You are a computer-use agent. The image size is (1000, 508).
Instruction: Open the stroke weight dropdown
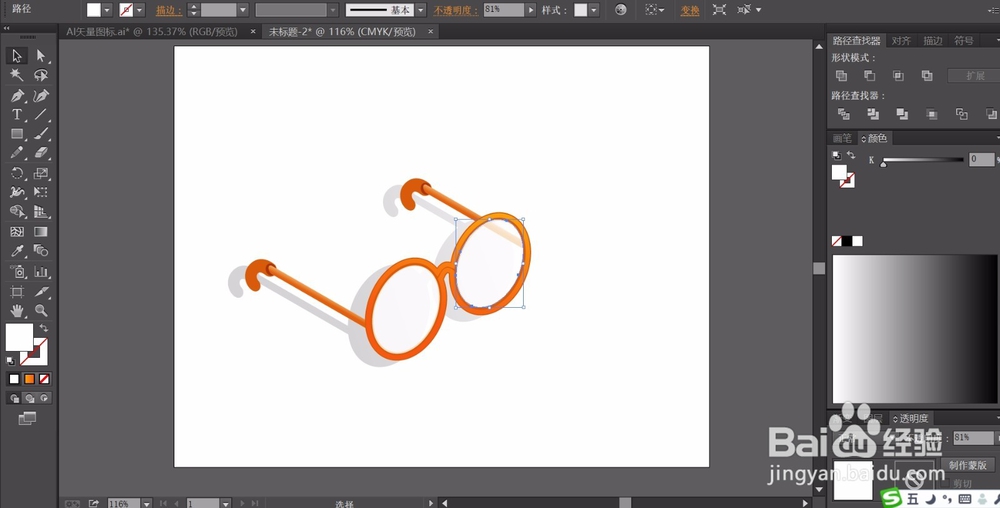242,10
